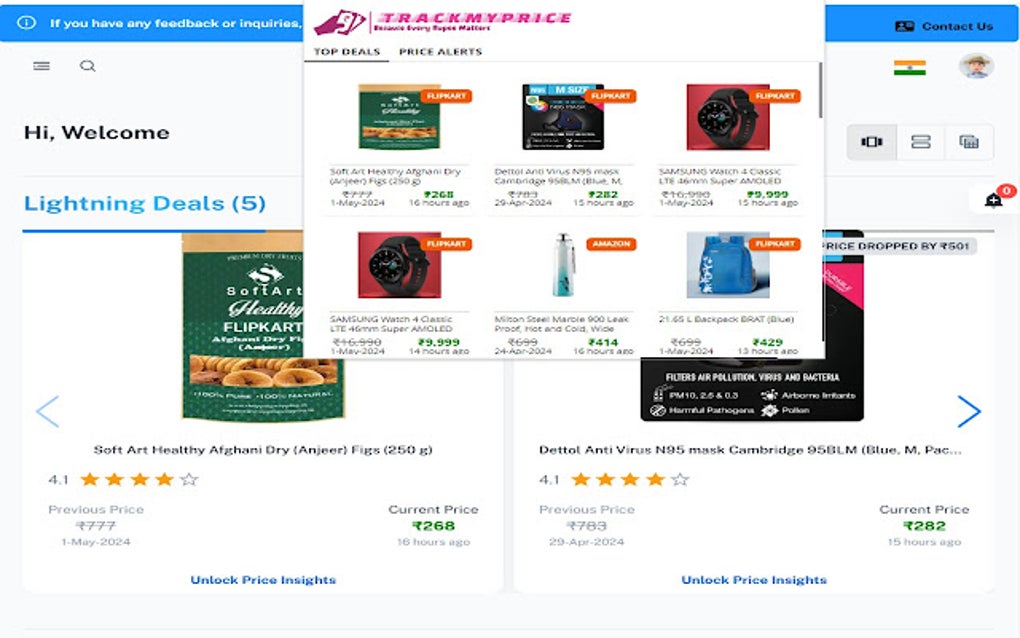Open the user profile avatar
1020x638 pixels.
point(976,66)
